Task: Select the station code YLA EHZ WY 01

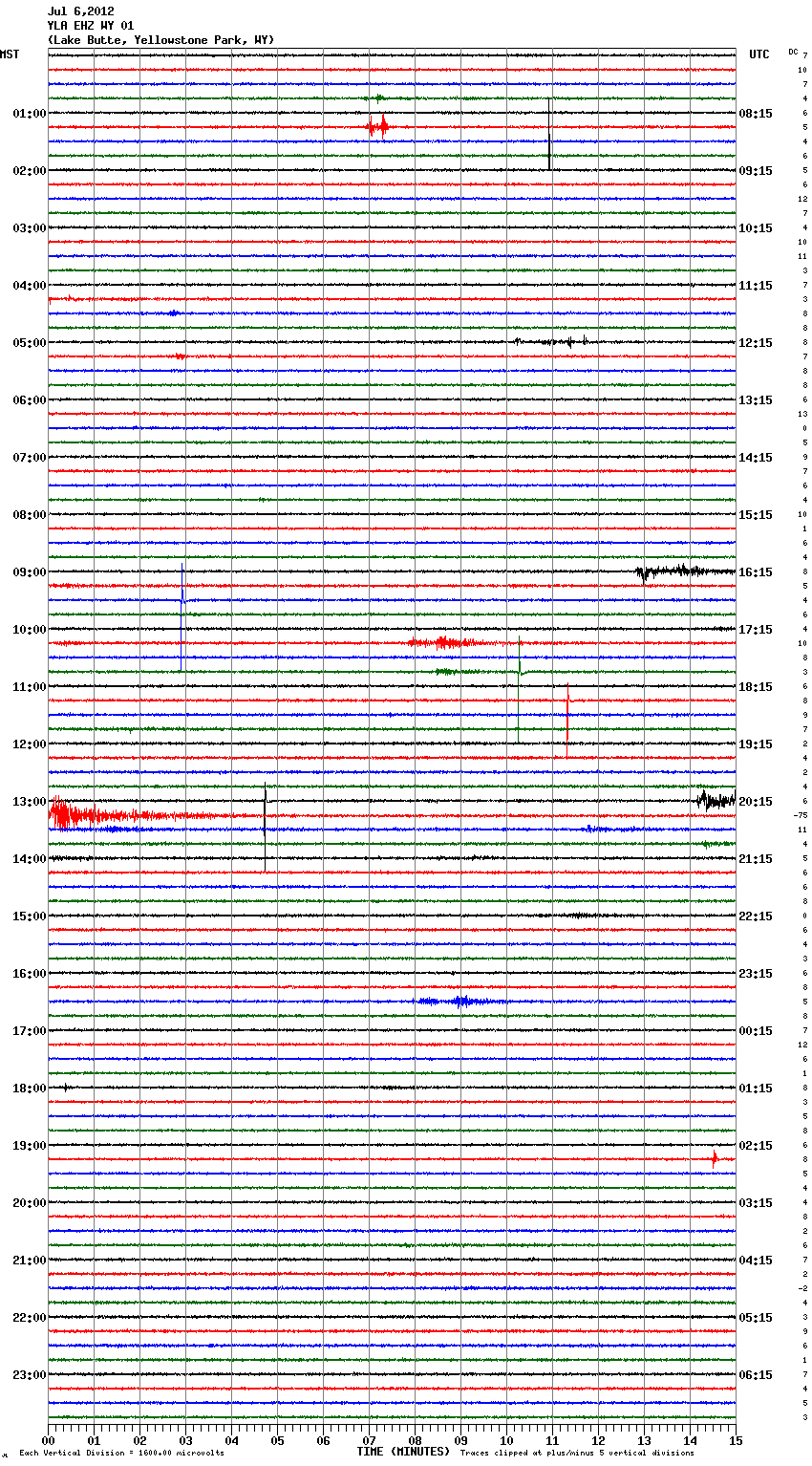Action: [x=91, y=26]
